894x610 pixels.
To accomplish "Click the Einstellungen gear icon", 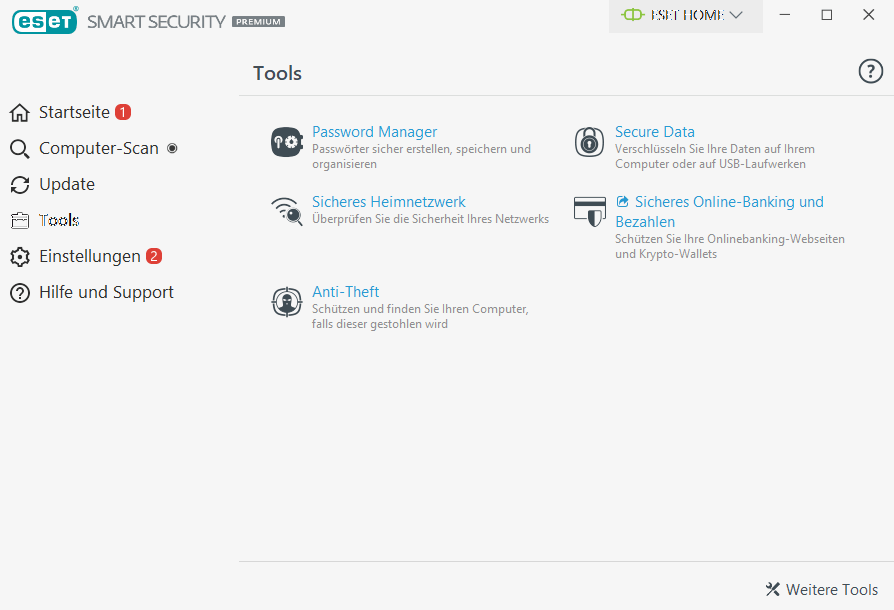I will [20, 257].
